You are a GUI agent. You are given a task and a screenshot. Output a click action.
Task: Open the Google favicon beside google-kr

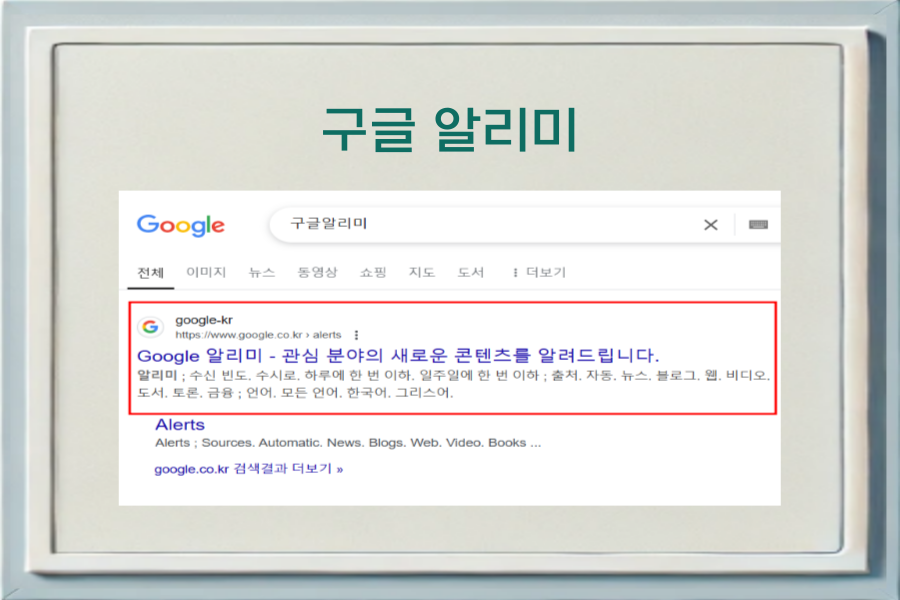click(150, 327)
